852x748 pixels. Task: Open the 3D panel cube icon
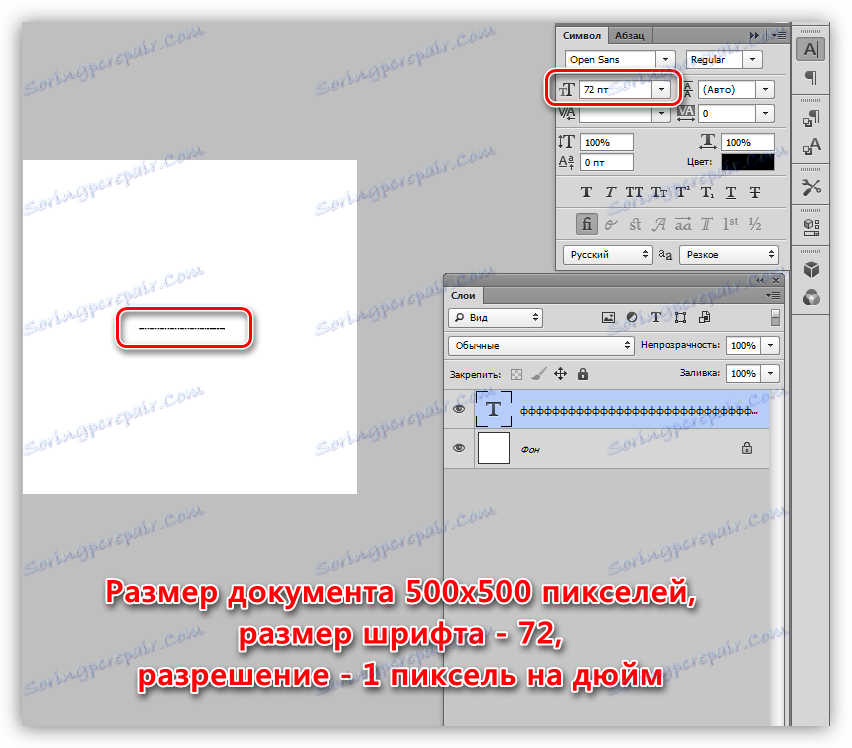coord(811,269)
